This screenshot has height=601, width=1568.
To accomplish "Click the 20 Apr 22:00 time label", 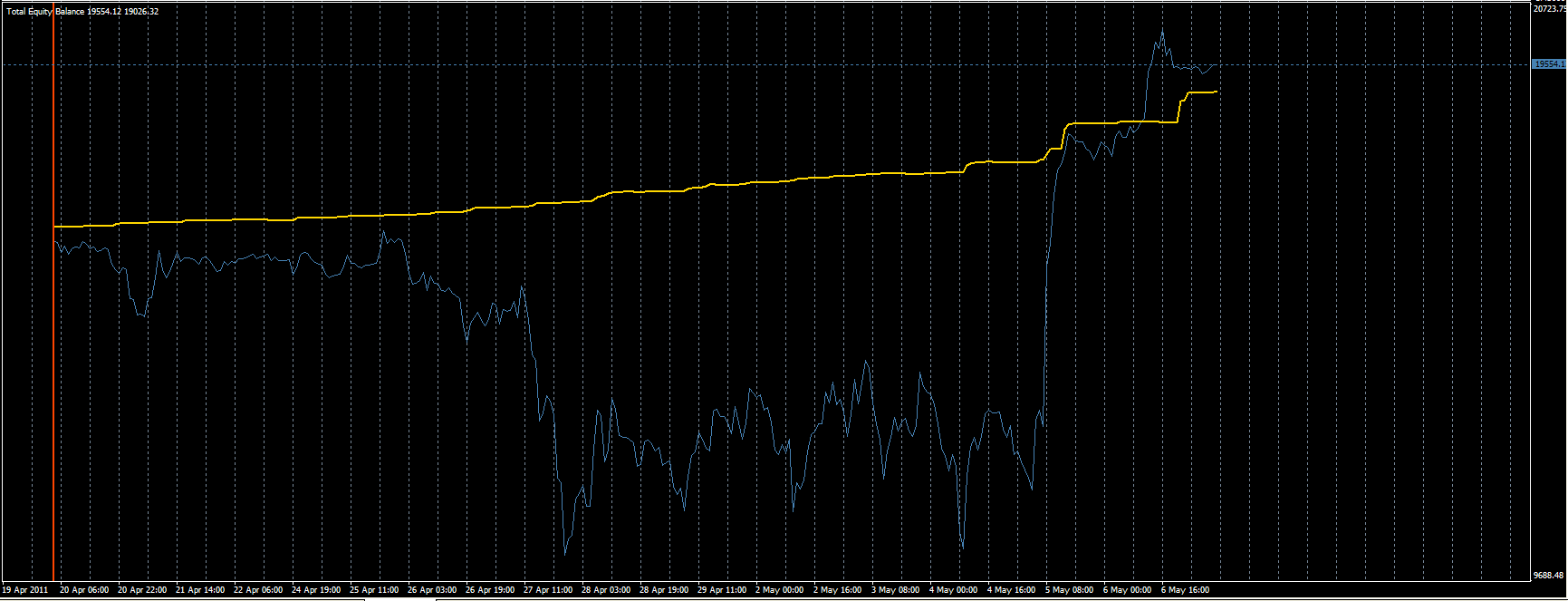I will click(x=142, y=590).
